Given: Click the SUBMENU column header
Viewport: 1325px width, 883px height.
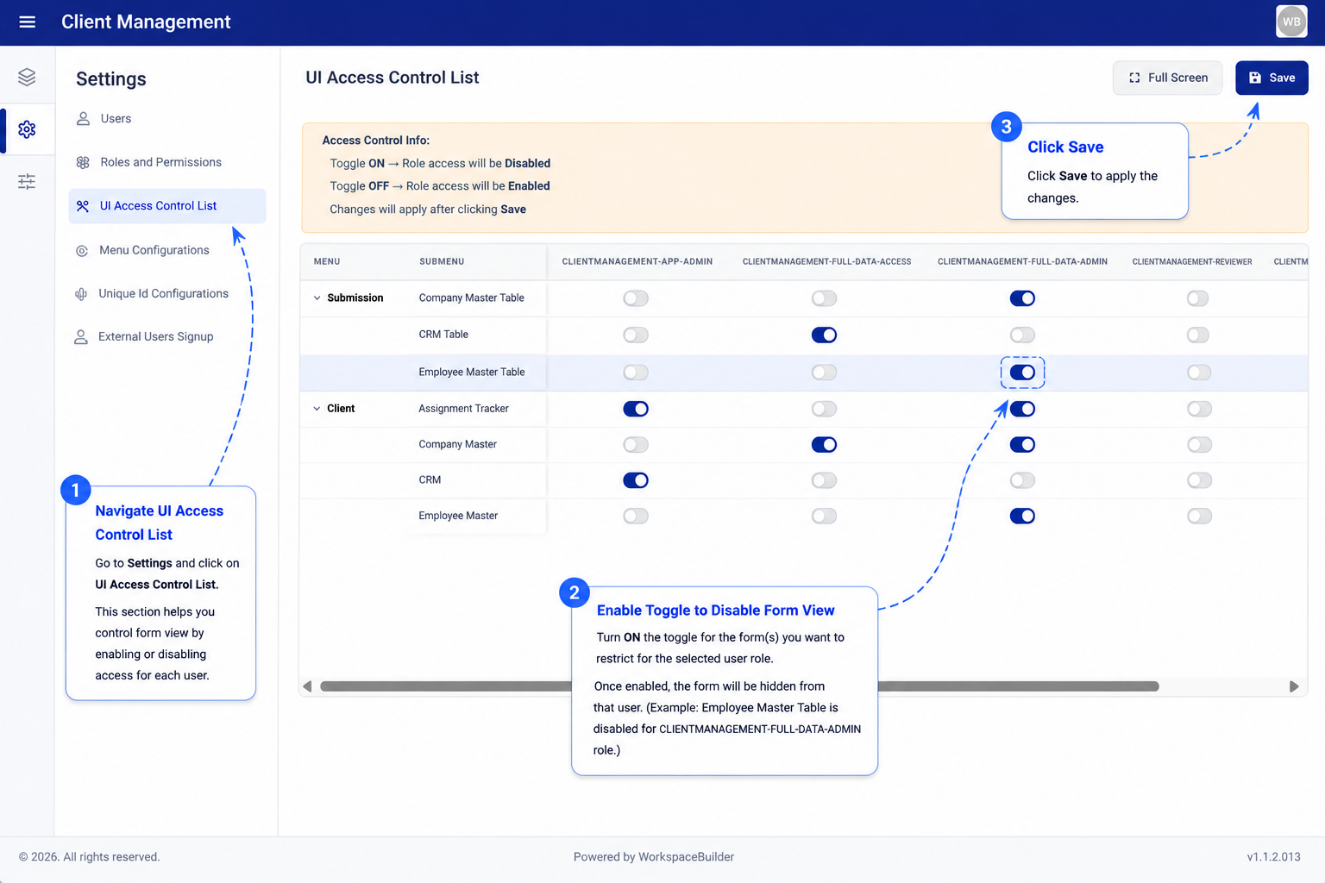Looking at the screenshot, I should pyautogui.click(x=441, y=262).
